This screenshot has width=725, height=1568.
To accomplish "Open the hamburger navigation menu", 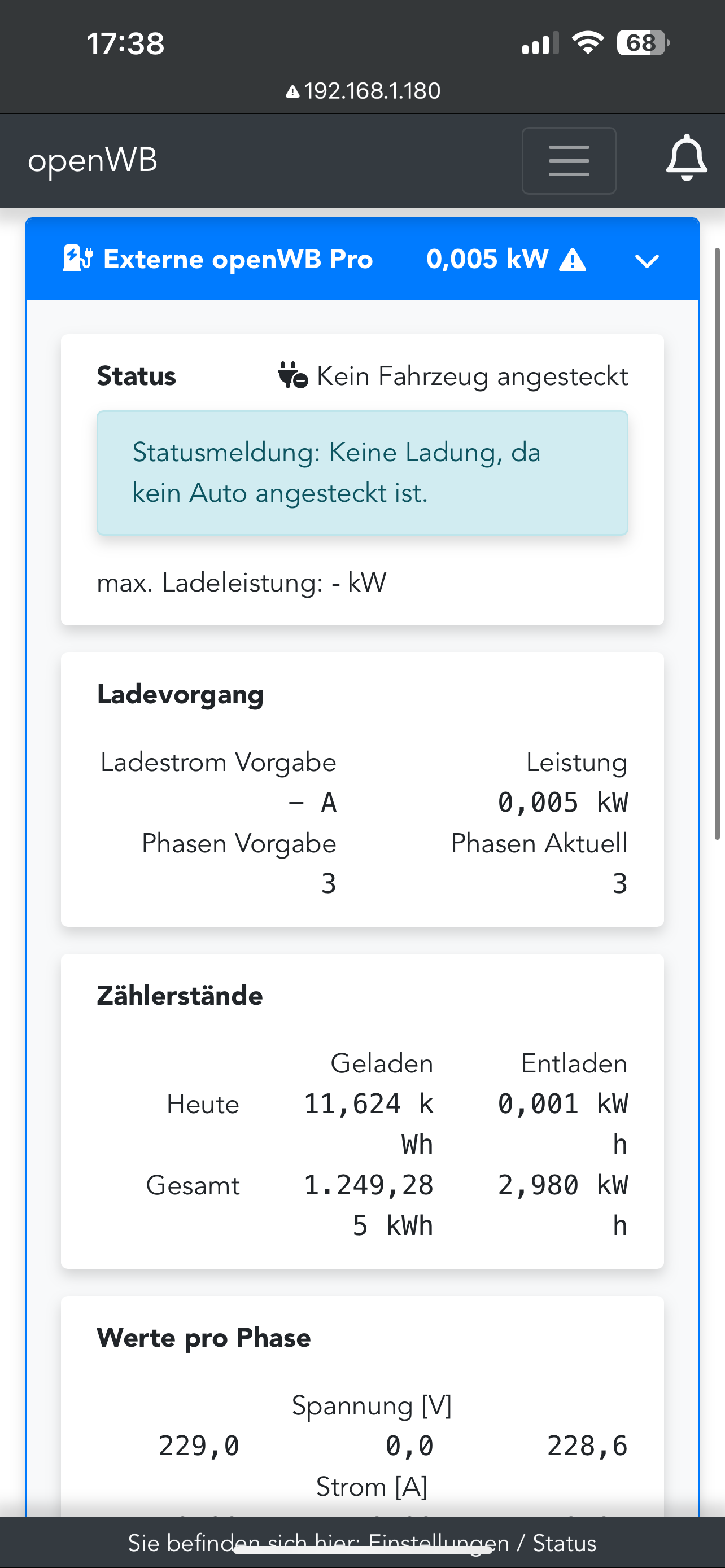I will pos(569,161).
